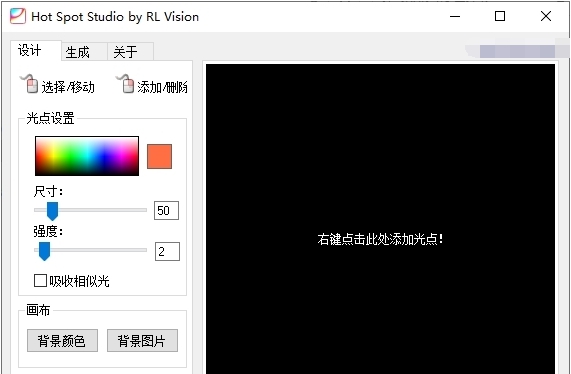Click mouse icon beside 添加/删除
Viewport: 571px width, 374px height.
click(x=125, y=84)
